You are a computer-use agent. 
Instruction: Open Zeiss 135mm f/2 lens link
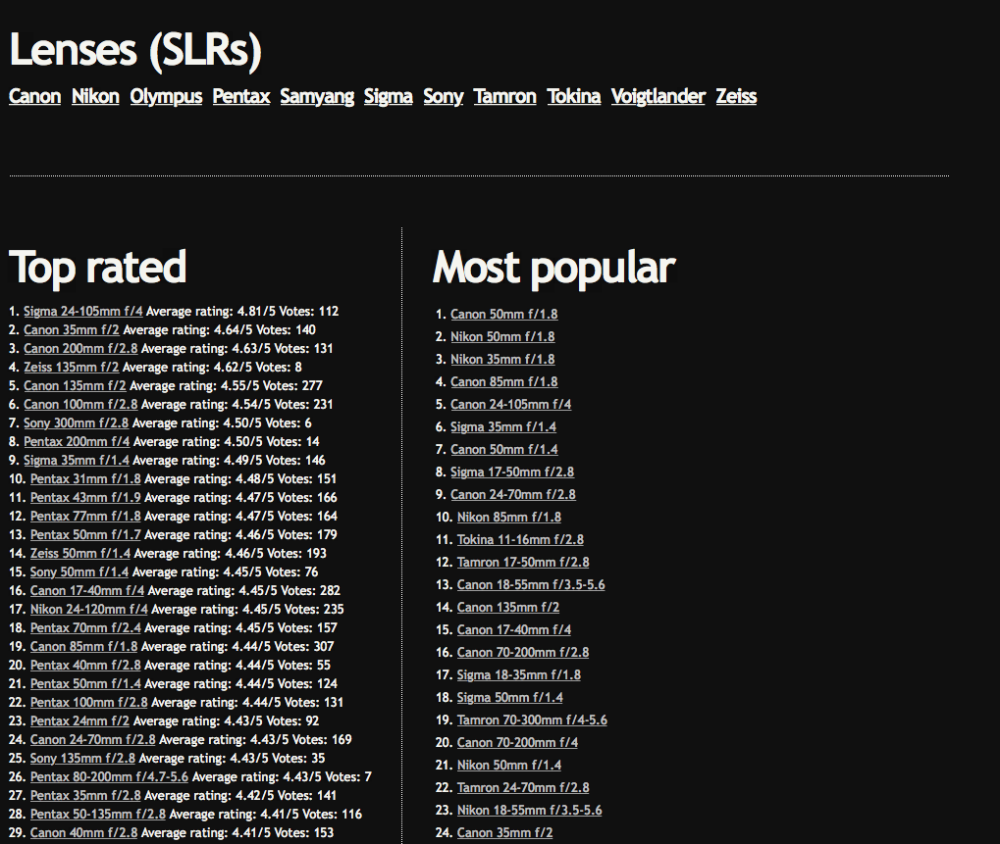pos(71,367)
